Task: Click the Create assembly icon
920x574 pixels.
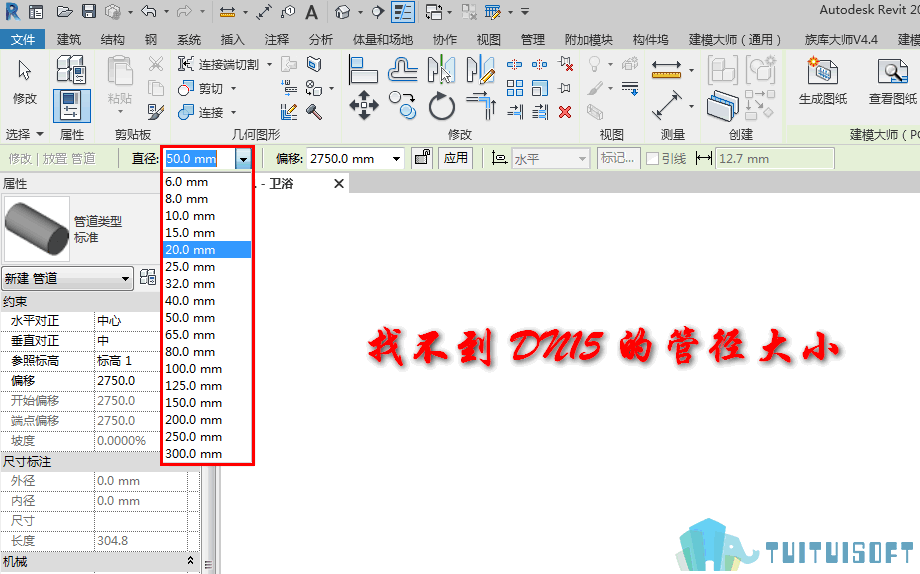Action: pos(722,70)
